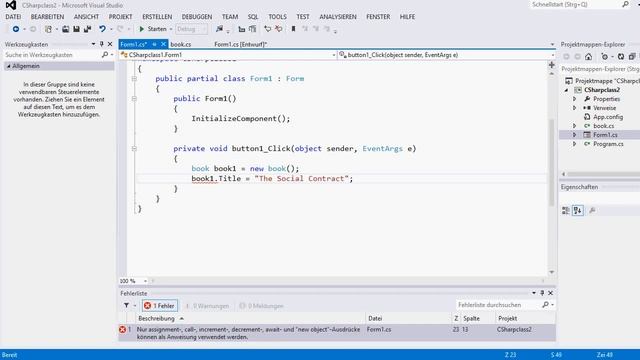The height and width of the screenshot is (360, 640).
Task: Click the bookmark icon in toolbar
Action: 293,29
